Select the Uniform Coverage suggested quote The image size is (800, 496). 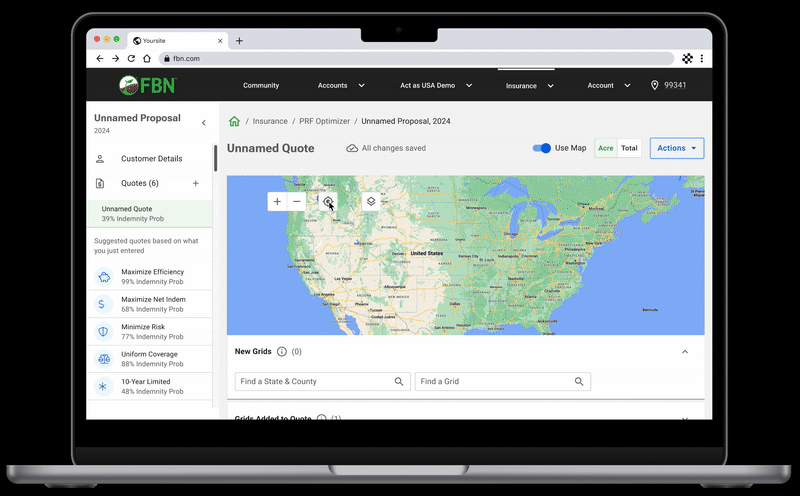[149, 359]
